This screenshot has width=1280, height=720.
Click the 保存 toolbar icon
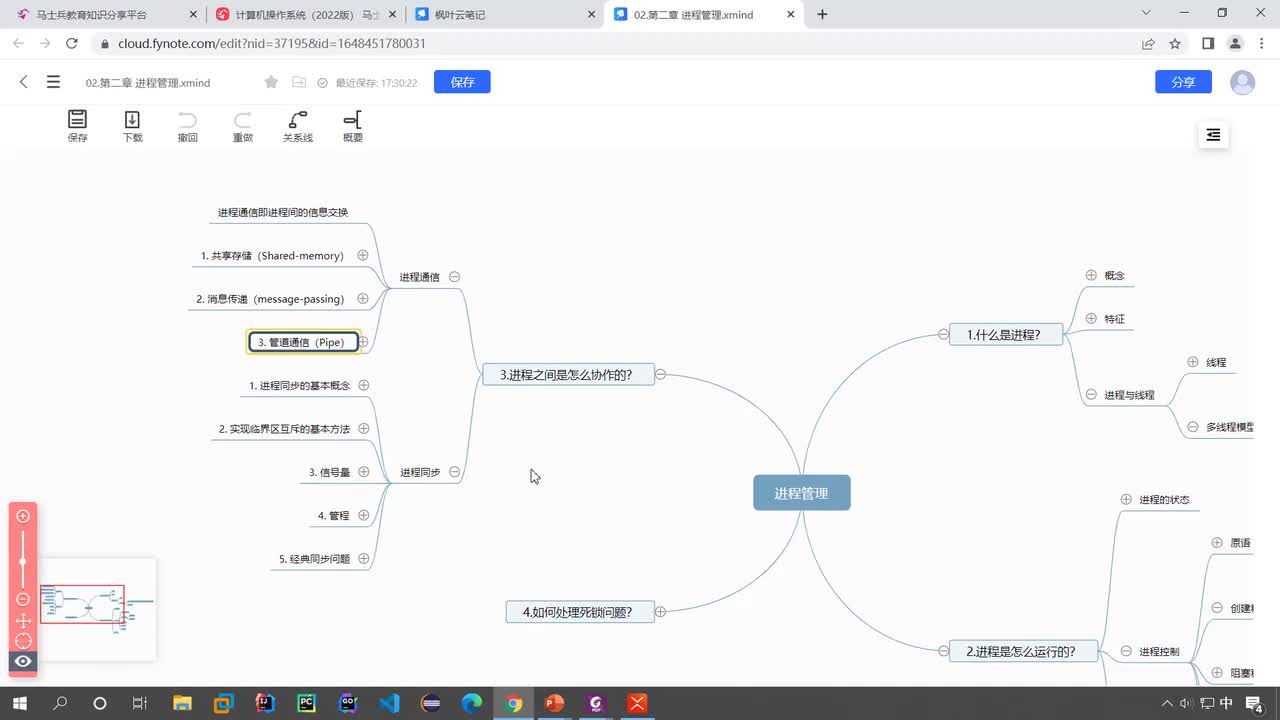[77, 126]
